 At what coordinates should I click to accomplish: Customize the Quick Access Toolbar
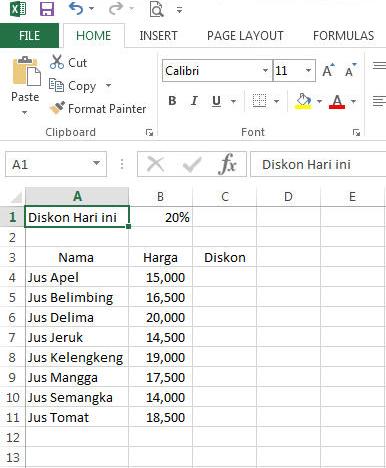tap(179, 10)
